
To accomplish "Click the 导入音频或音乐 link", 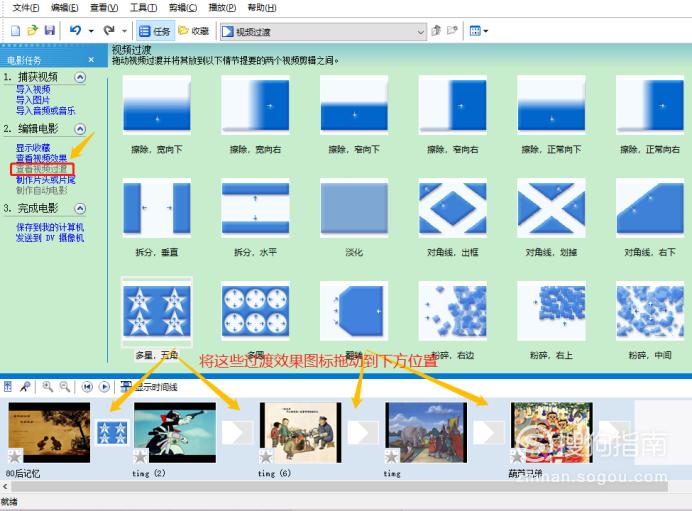I will 45,110.
